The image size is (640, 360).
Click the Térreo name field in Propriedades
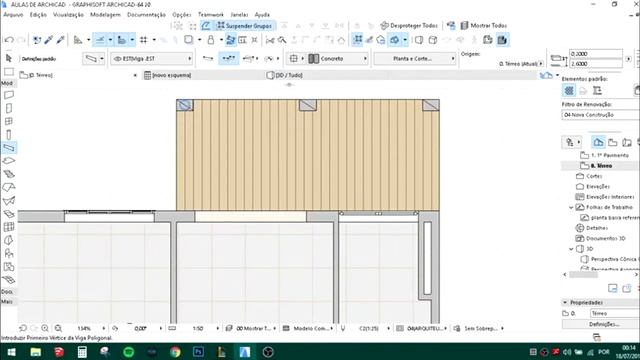point(615,313)
